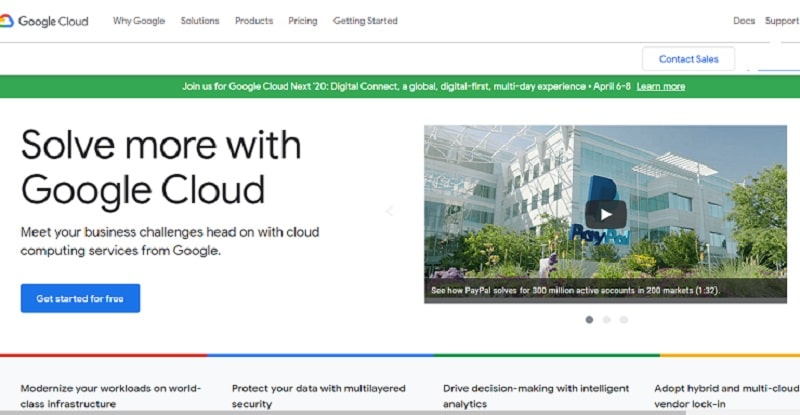The height and width of the screenshot is (415, 800).
Task: Select the third carousel dot
Action: click(x=623, y=320)
